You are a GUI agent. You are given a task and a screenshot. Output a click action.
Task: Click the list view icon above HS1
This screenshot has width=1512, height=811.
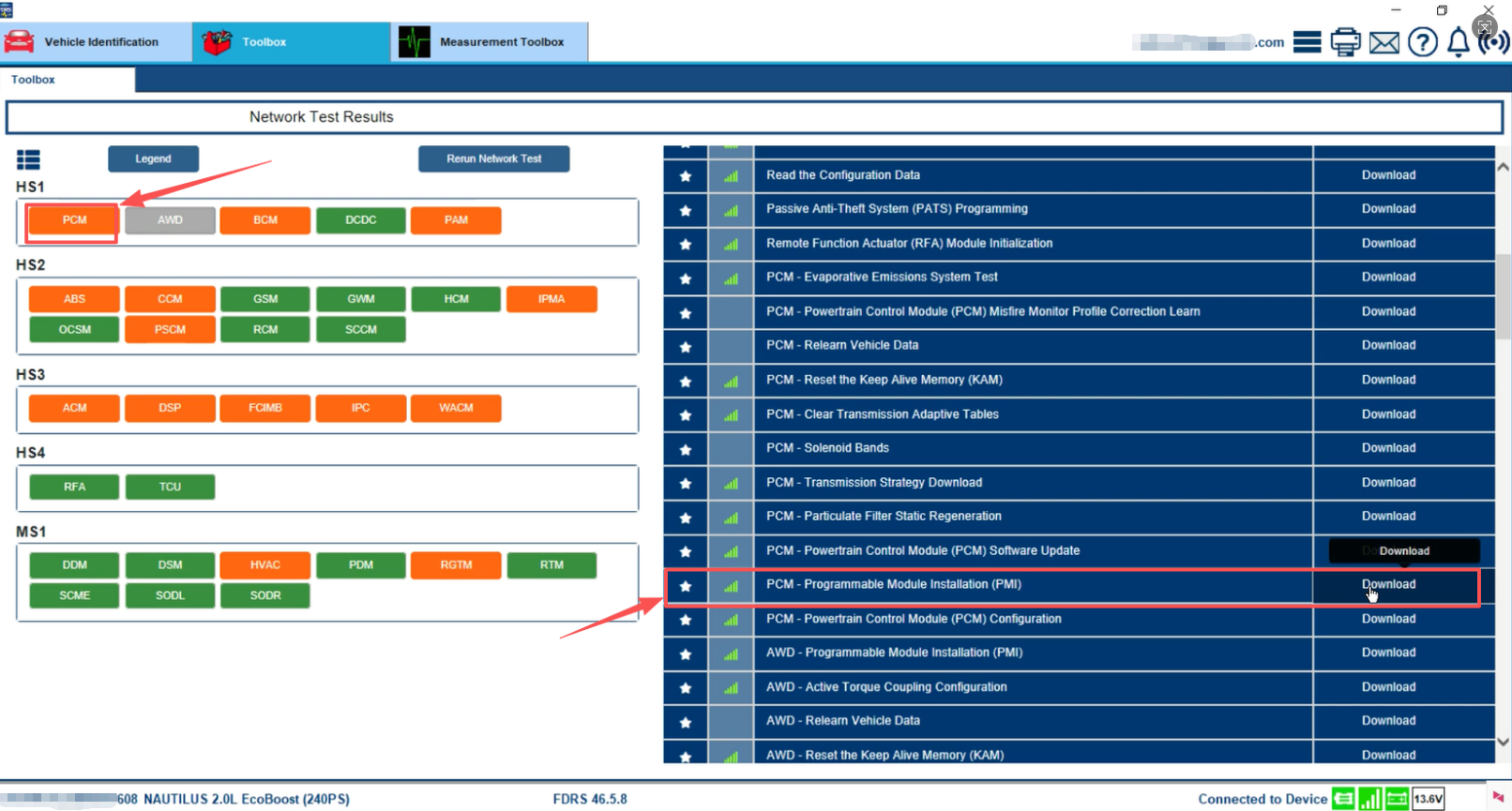(x=28, y=160)
